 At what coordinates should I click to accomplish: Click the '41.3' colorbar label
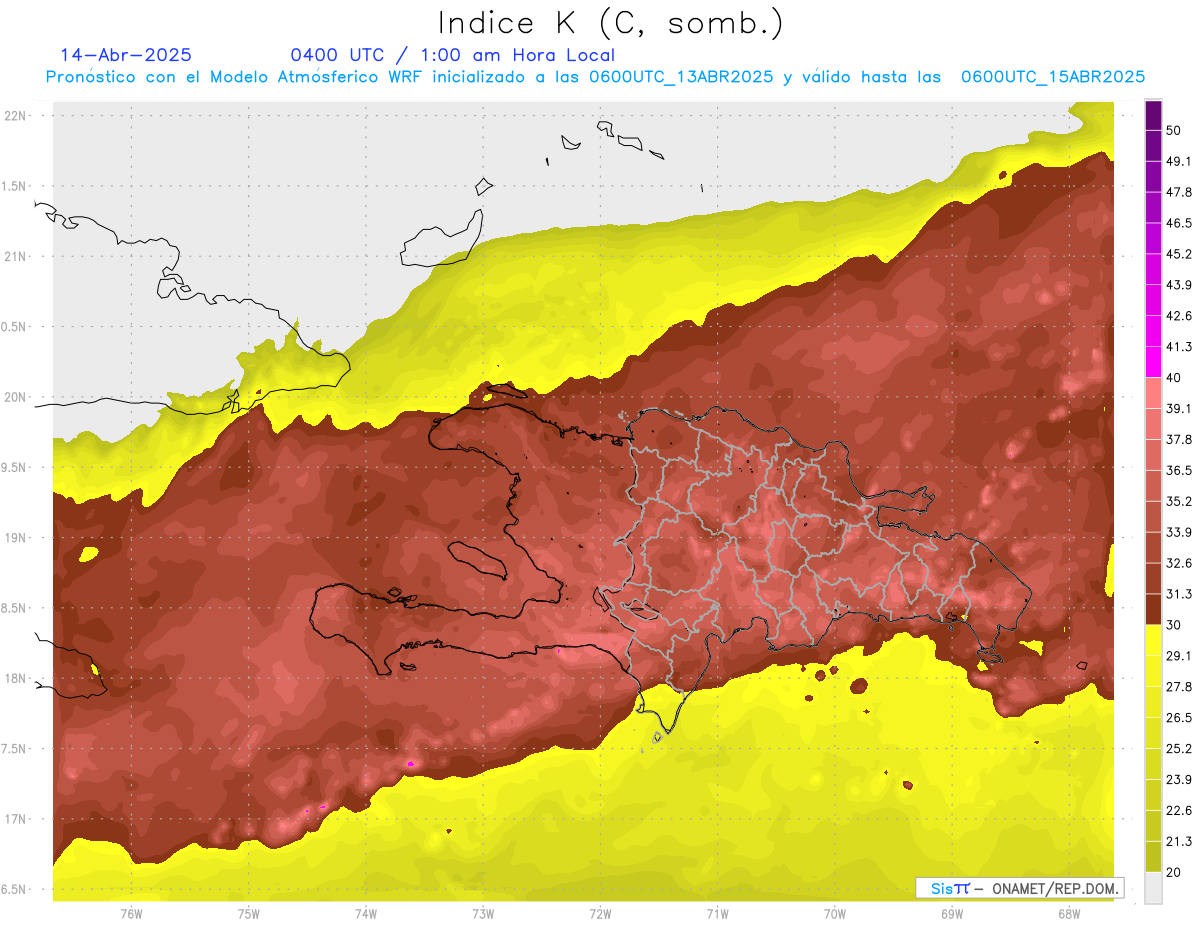point(1179,347)
